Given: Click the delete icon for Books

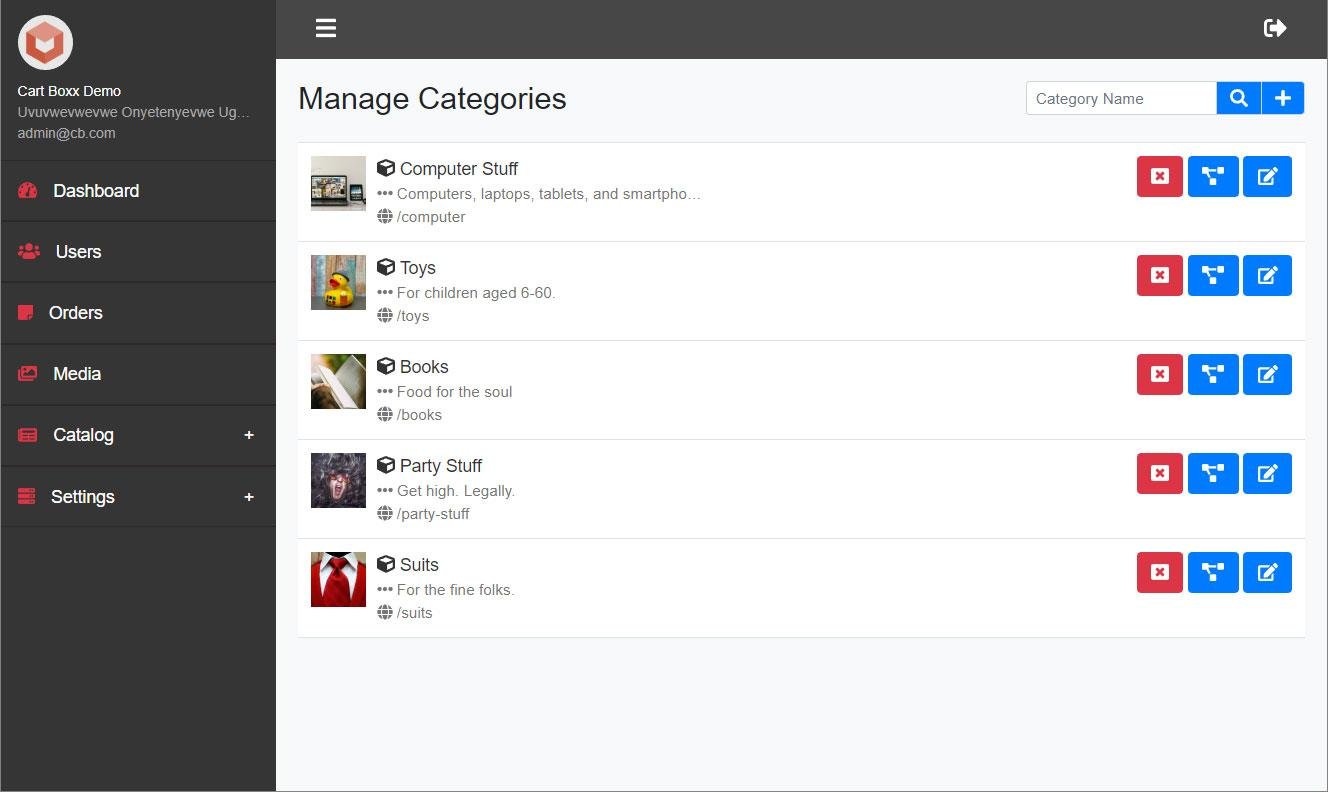Looking at the screenshot, I should click(x=1159, y=374).
